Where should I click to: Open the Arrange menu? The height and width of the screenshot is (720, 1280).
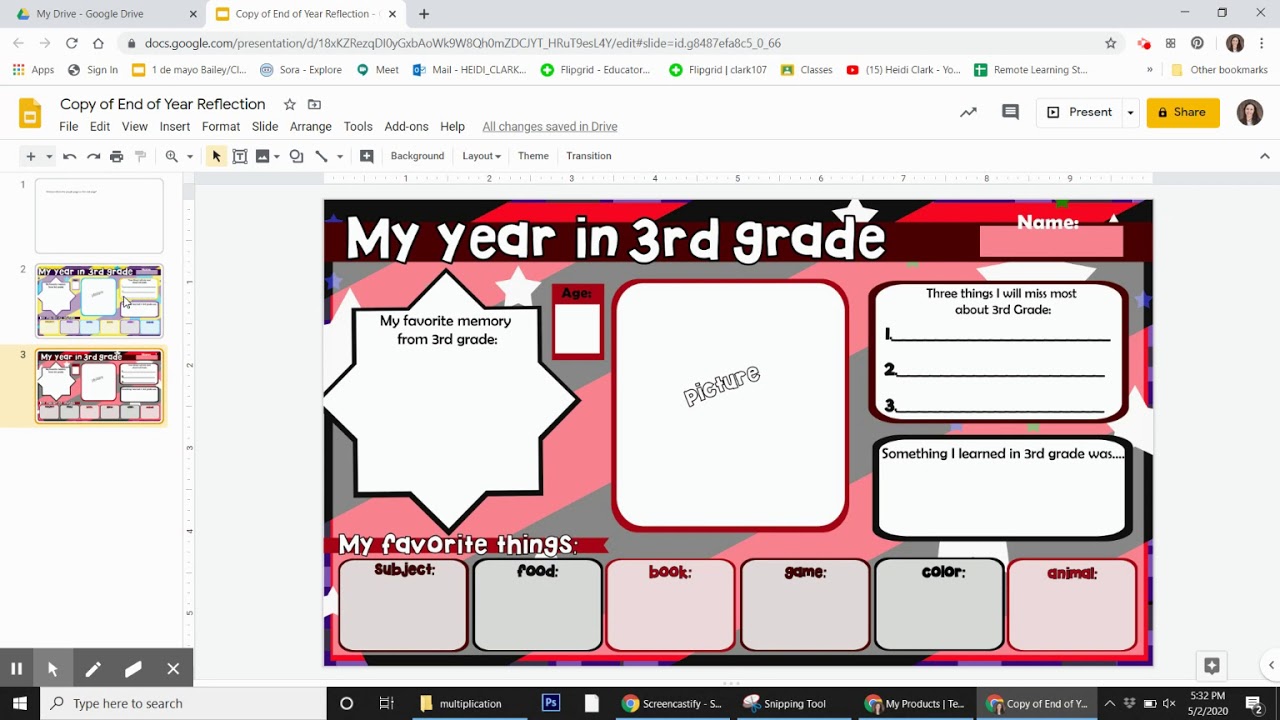tap(311, 127)
